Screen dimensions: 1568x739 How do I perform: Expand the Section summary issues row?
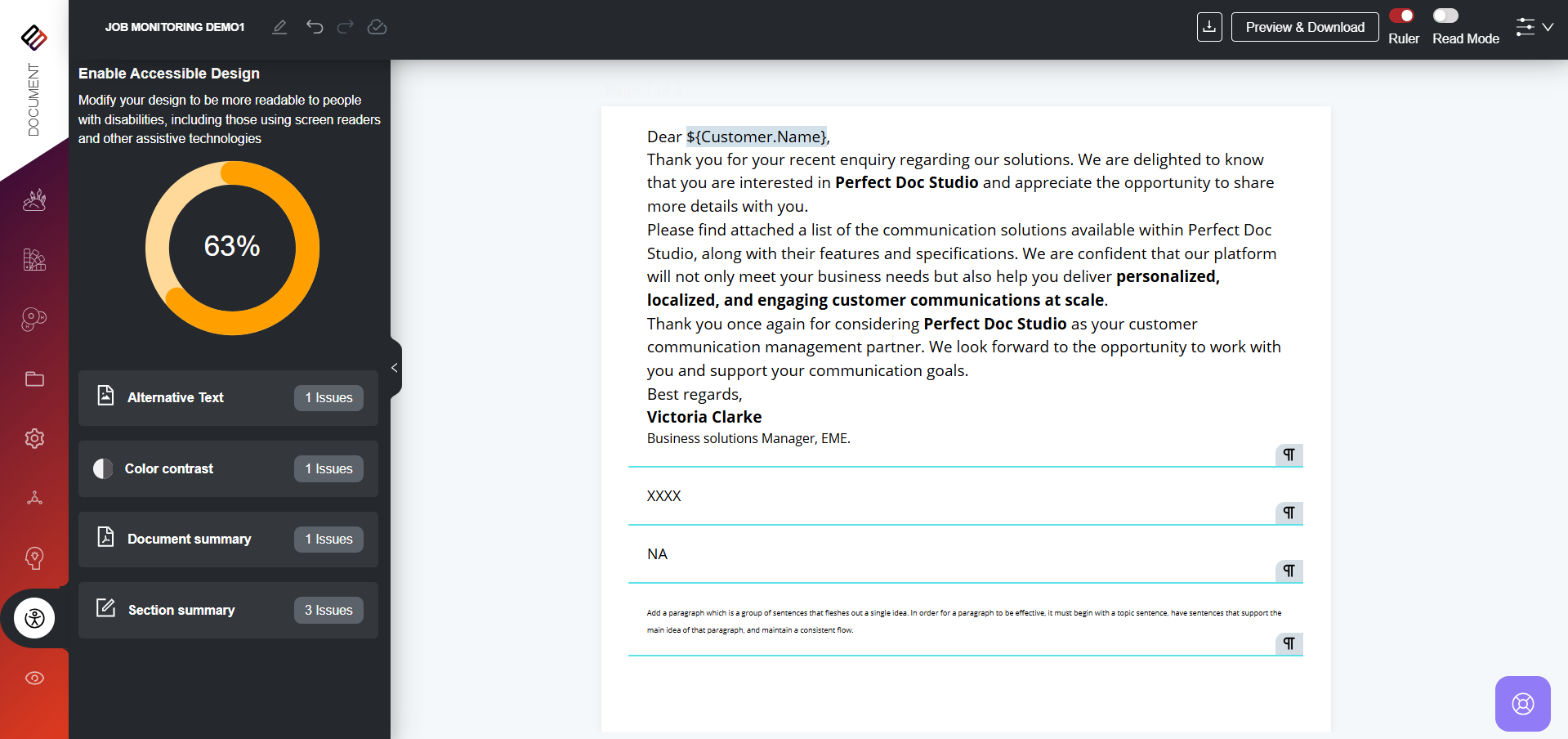coord(228,610)
